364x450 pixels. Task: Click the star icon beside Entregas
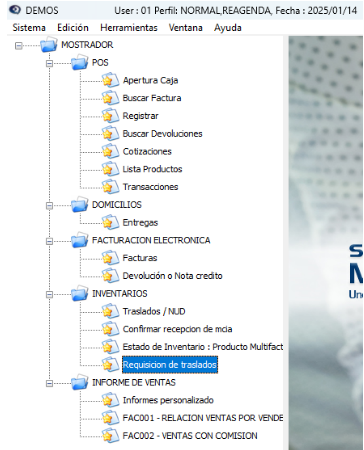(110, 223)
